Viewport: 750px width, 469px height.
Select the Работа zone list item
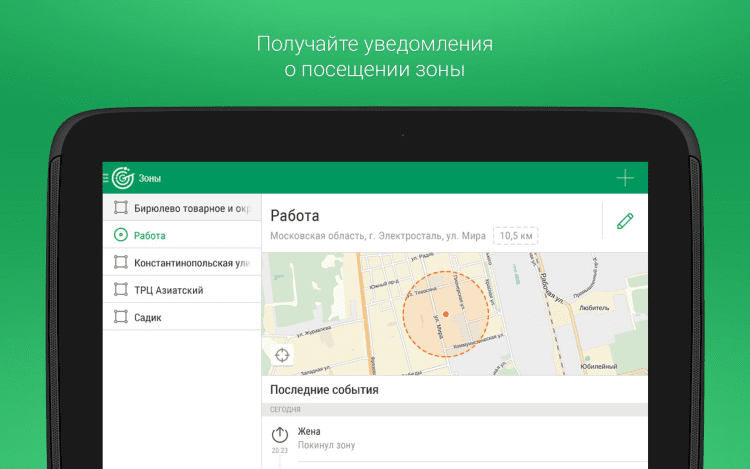(182, 235)
